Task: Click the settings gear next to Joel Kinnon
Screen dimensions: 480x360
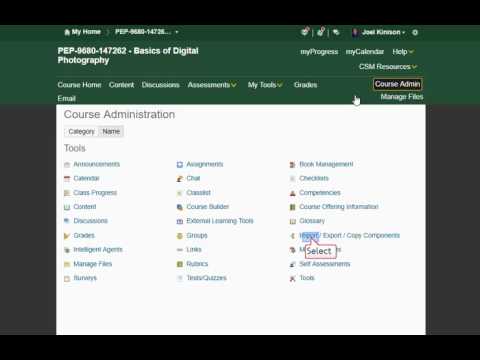Action: pos(415,32)
